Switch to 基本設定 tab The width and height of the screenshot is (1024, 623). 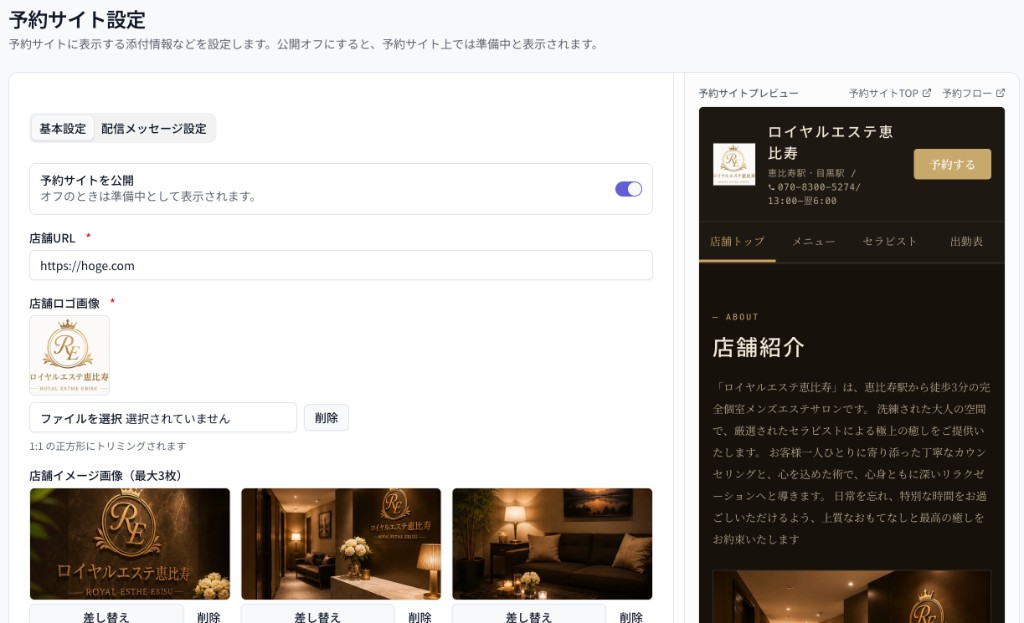tap(63, 129)
